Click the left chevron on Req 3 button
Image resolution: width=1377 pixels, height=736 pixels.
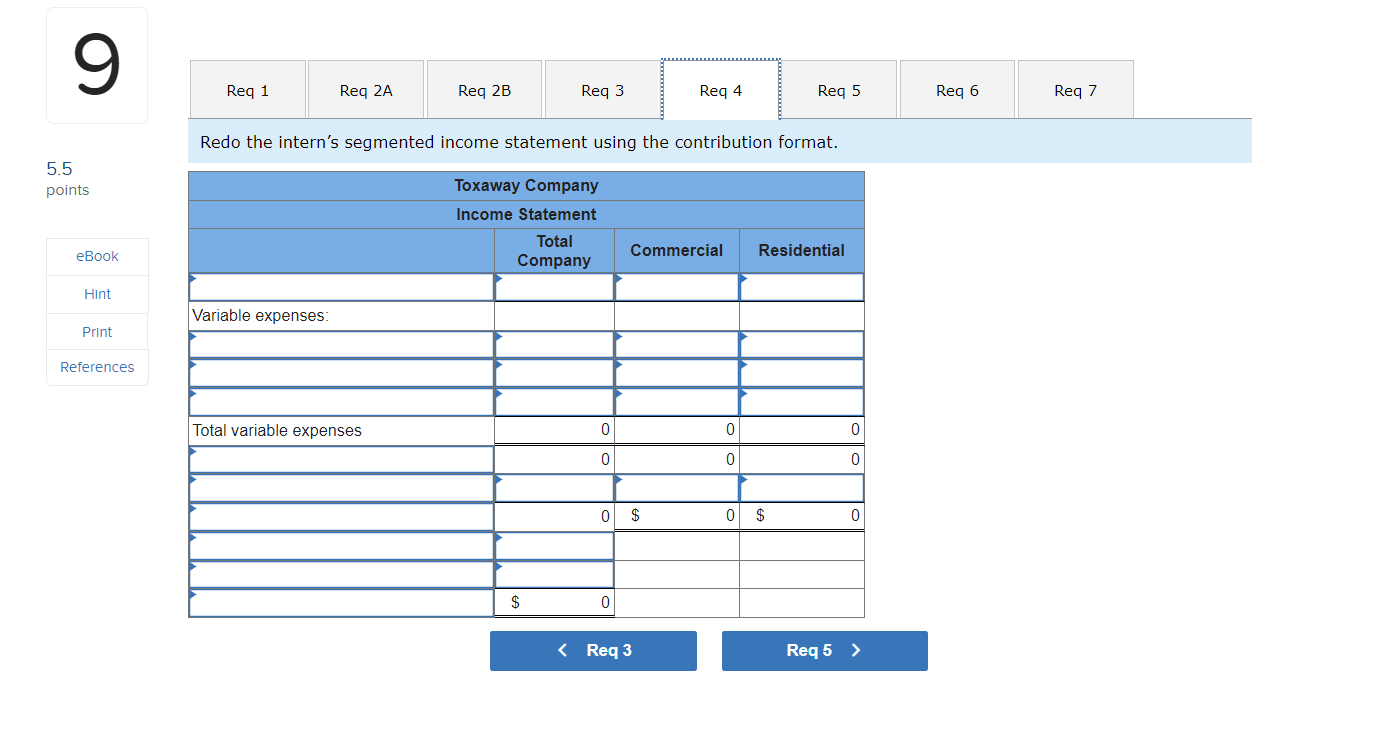coord(562,650)
